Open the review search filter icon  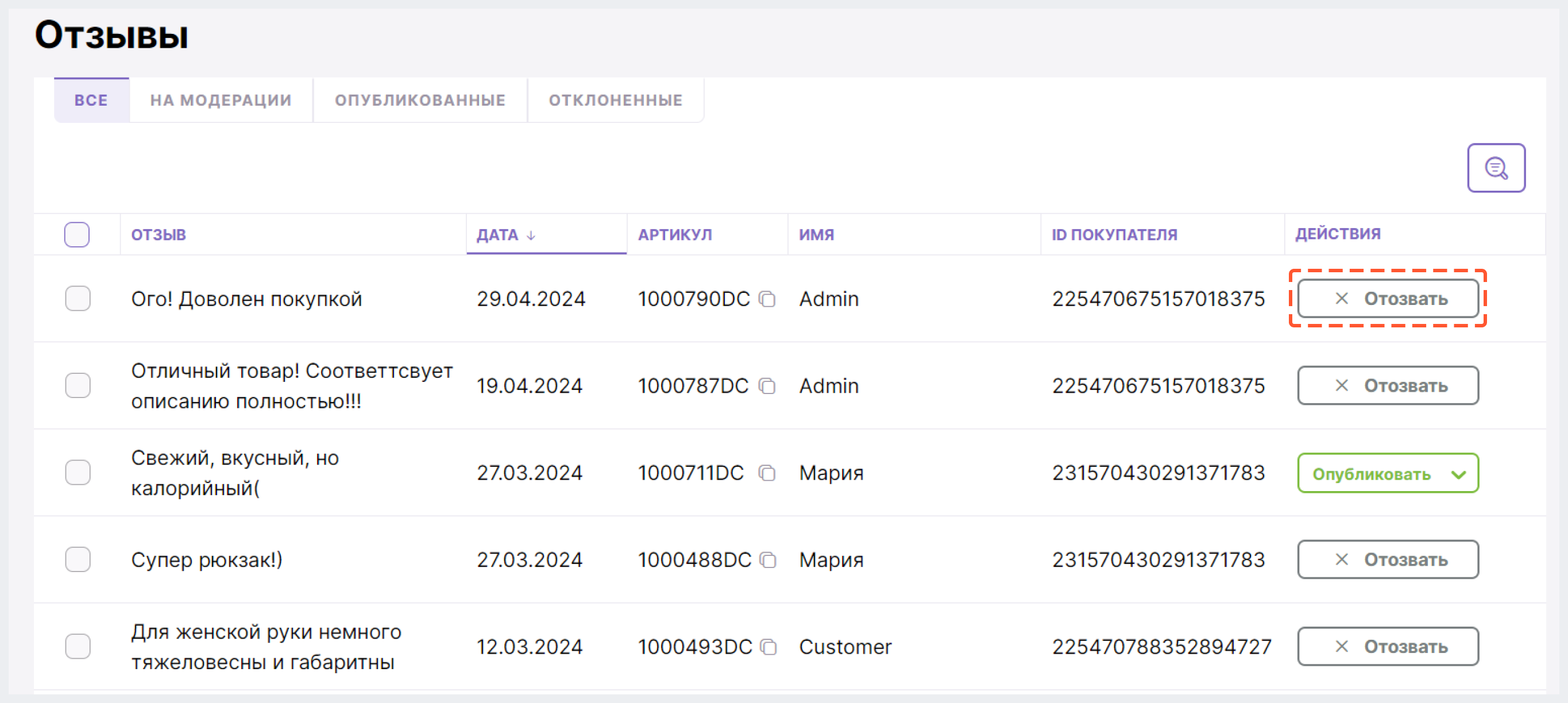pyautogui.click(x=1496, y=168)
